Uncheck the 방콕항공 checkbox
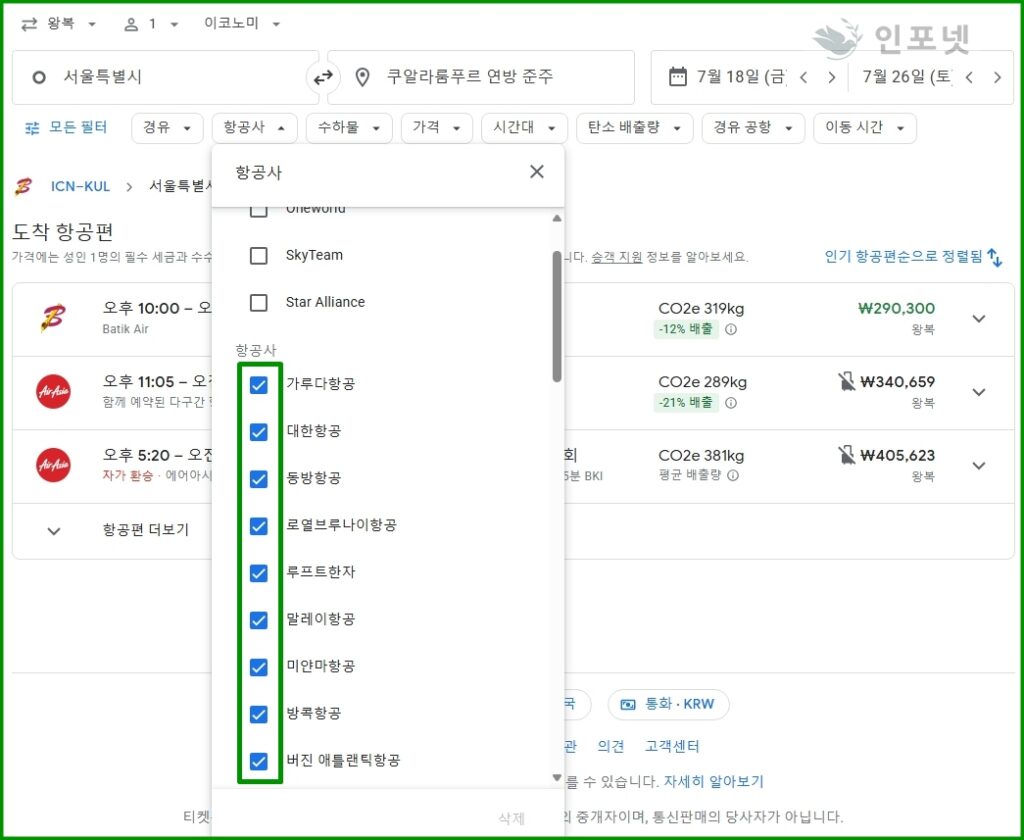The image size is (1024, 840). 259,714
